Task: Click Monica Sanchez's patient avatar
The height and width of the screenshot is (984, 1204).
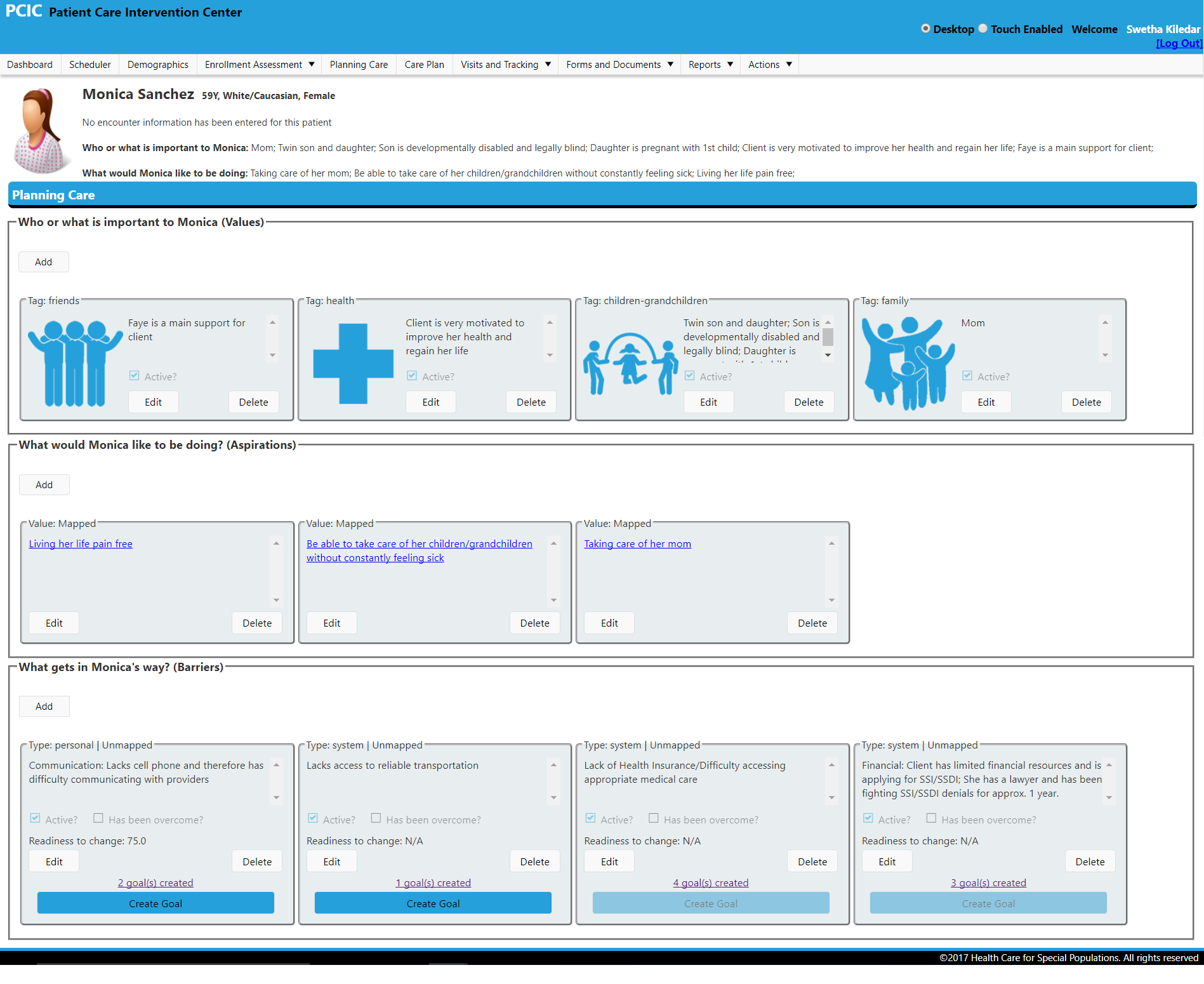Action: (x=41, y=131)
